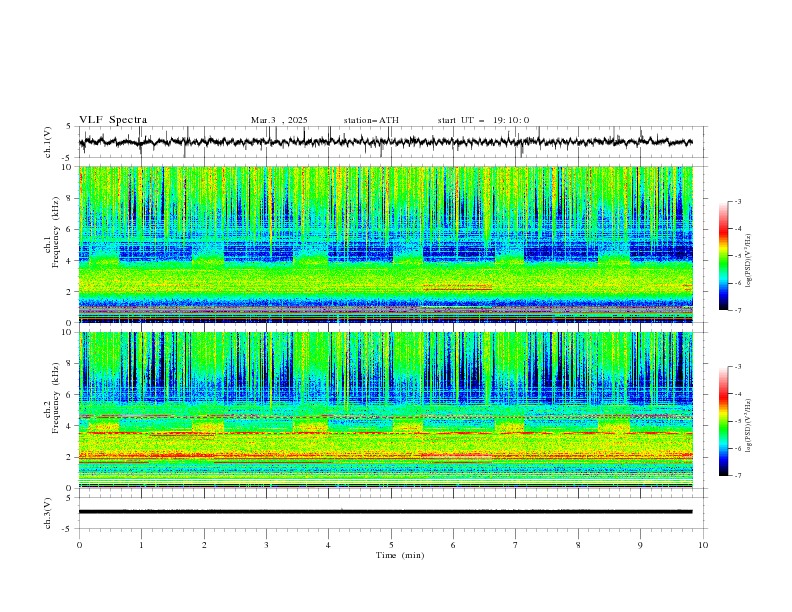Click the "8" minute tick label
The image size is (792, 612).
coord(578,545)
